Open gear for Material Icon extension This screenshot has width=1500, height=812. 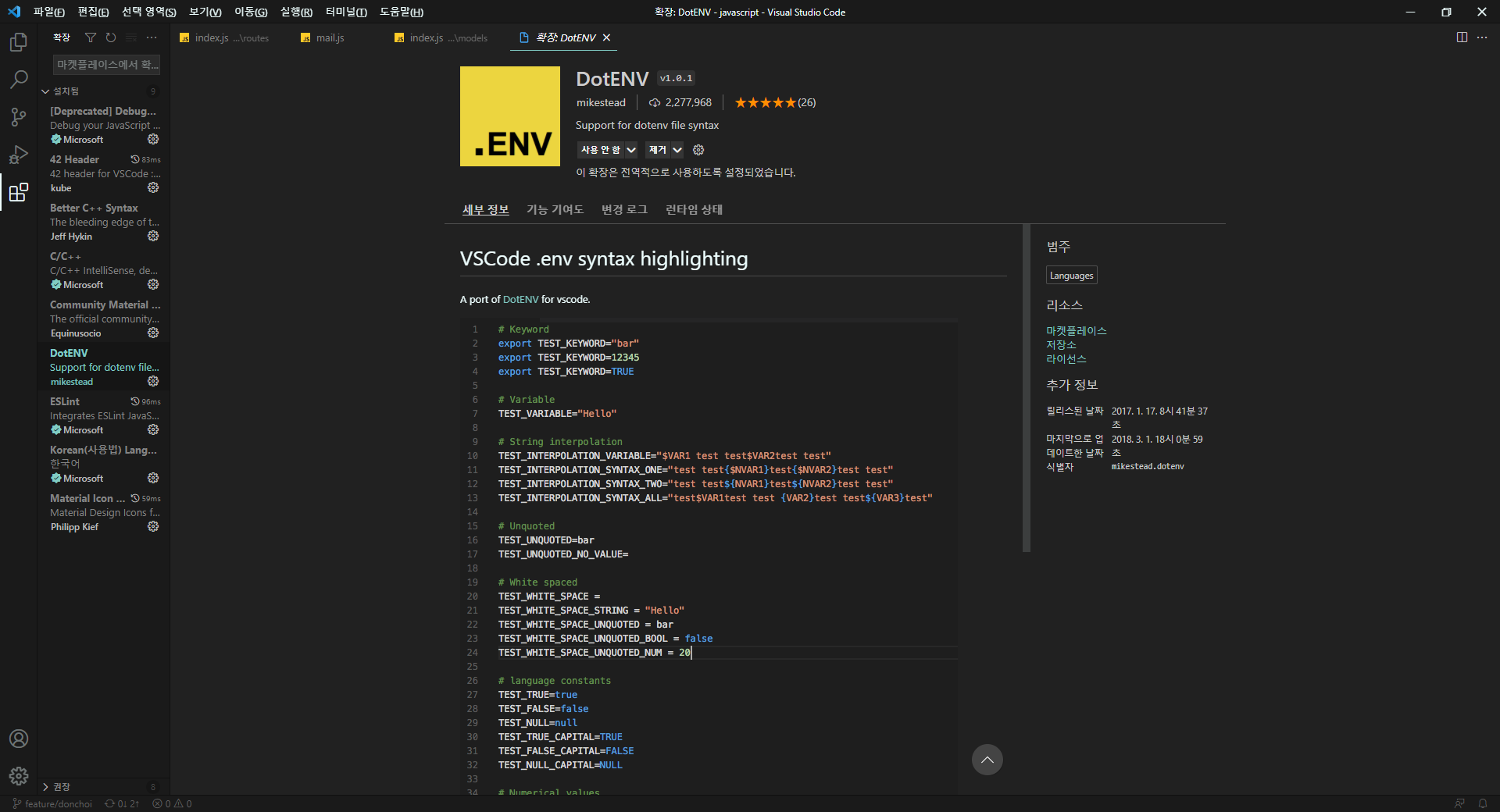(x=153, y=526)
